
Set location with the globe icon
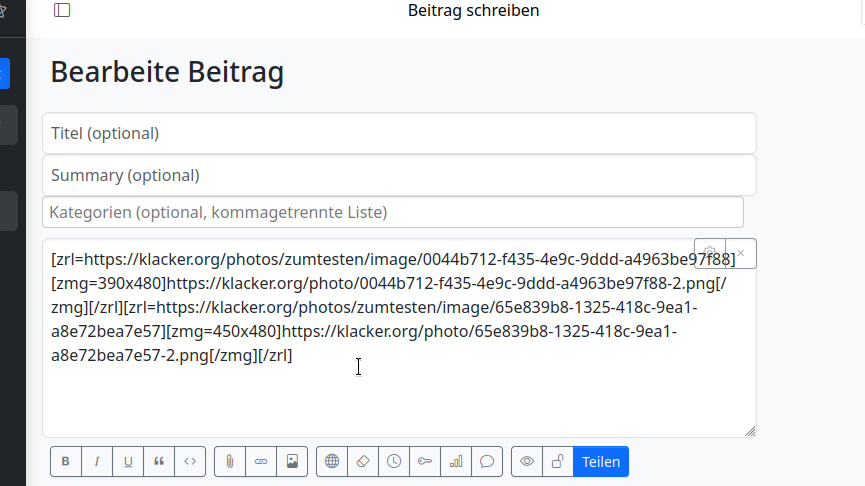click(332, 462)
